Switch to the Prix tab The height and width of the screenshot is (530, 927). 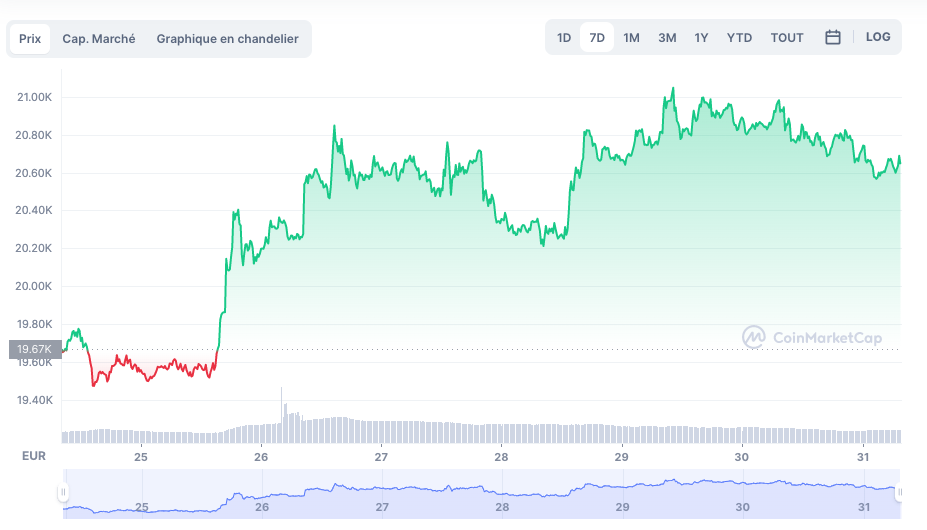point(30,39)
